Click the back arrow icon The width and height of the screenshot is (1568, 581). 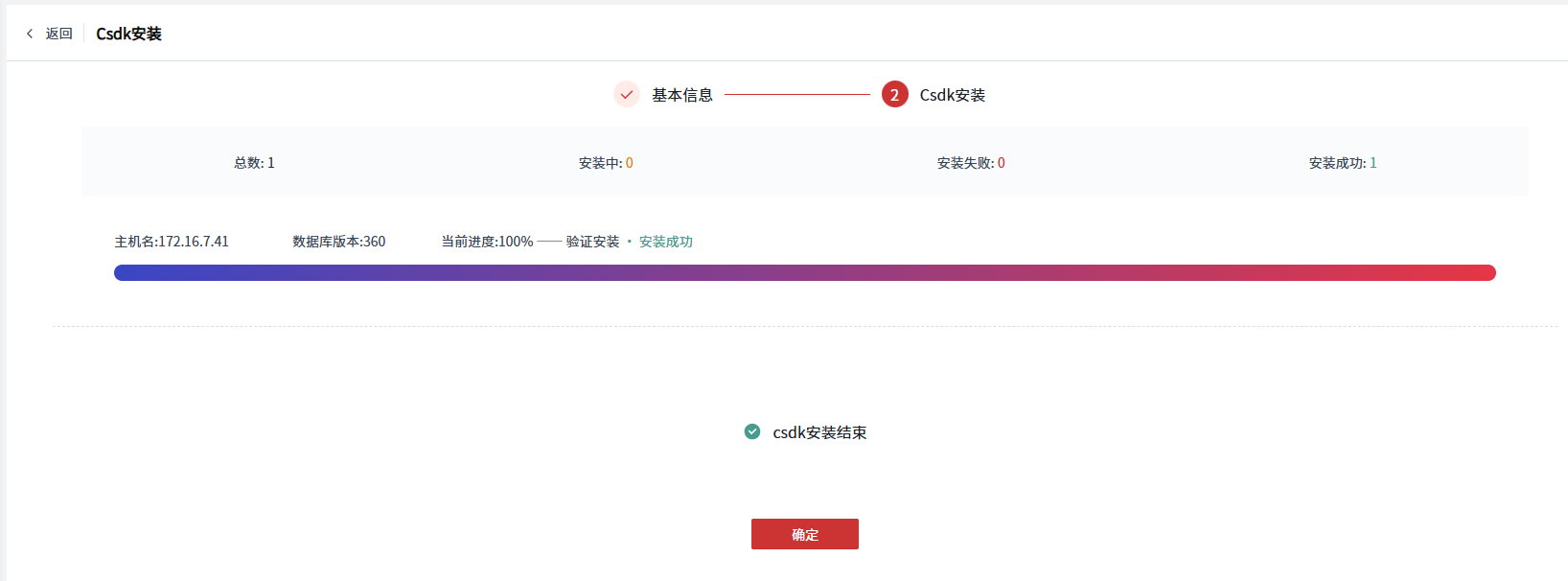[x=30, y=34]
